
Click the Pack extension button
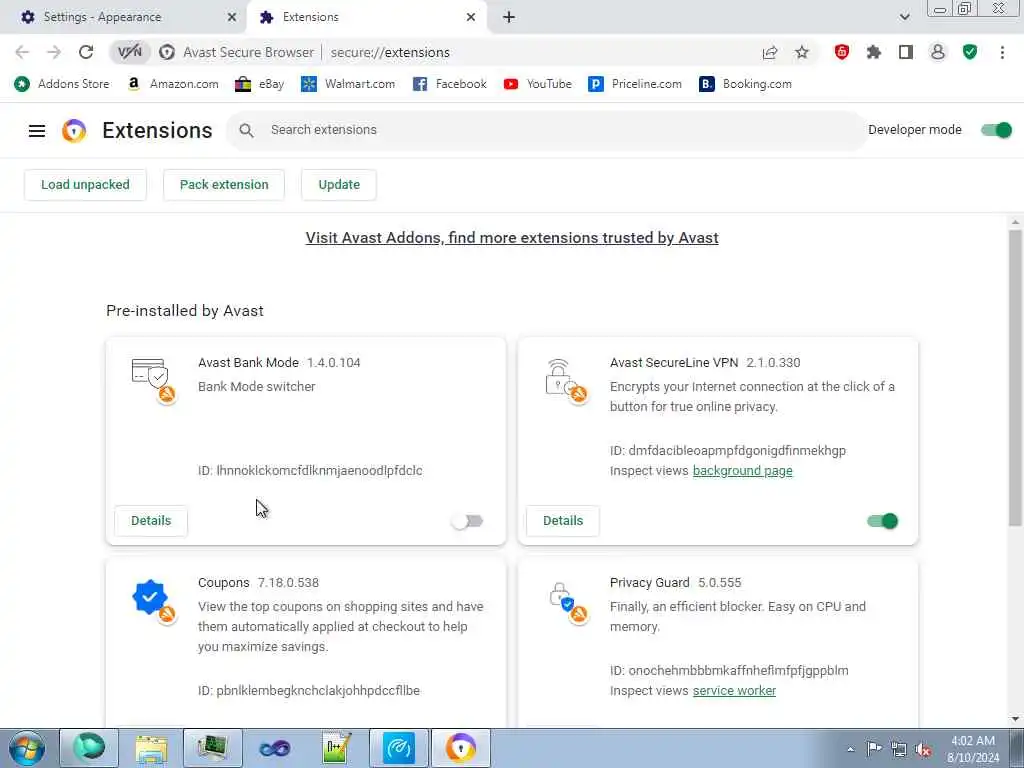point(224,185)
